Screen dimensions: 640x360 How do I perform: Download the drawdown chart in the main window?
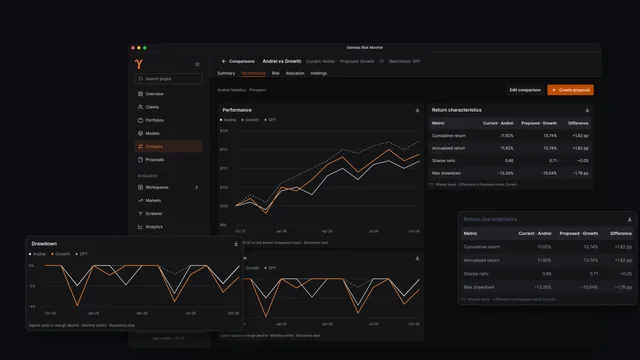pyautogui.click(x=417, y=258)
